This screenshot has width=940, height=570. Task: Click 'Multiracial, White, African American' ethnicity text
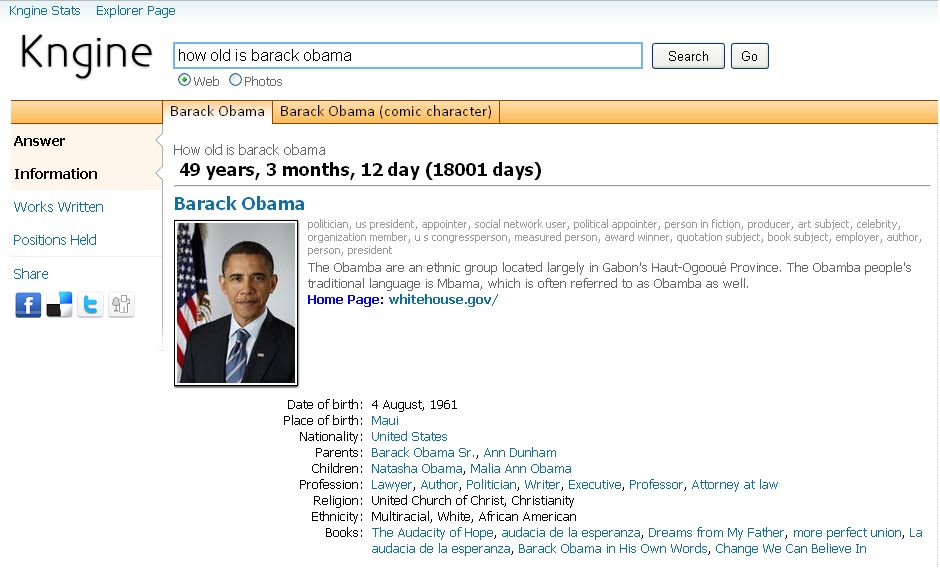[x=474, y=517]
